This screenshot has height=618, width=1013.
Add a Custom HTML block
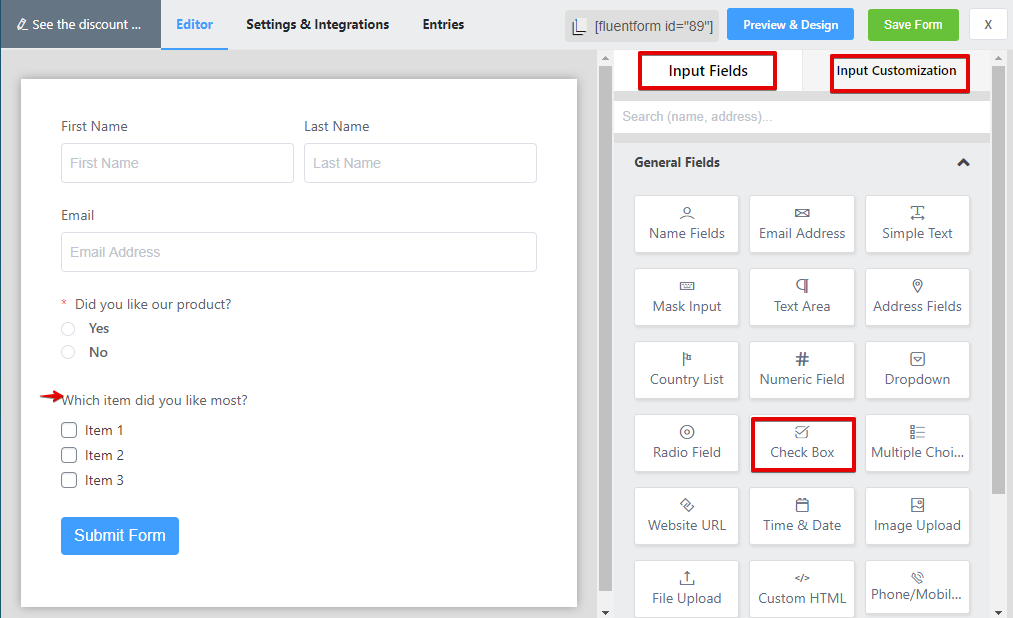click(x=802, y=587)
